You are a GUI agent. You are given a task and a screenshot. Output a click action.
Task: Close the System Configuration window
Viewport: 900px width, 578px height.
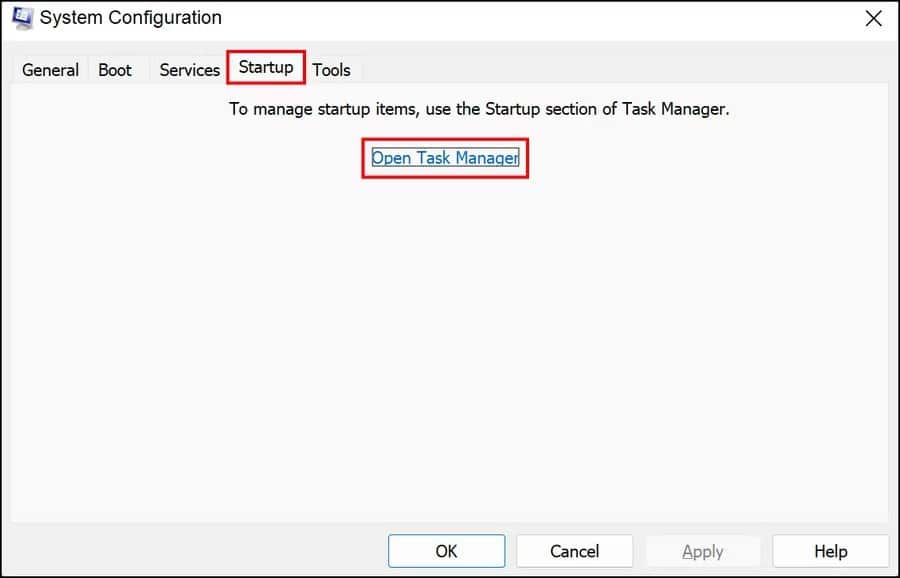point(872,17)
